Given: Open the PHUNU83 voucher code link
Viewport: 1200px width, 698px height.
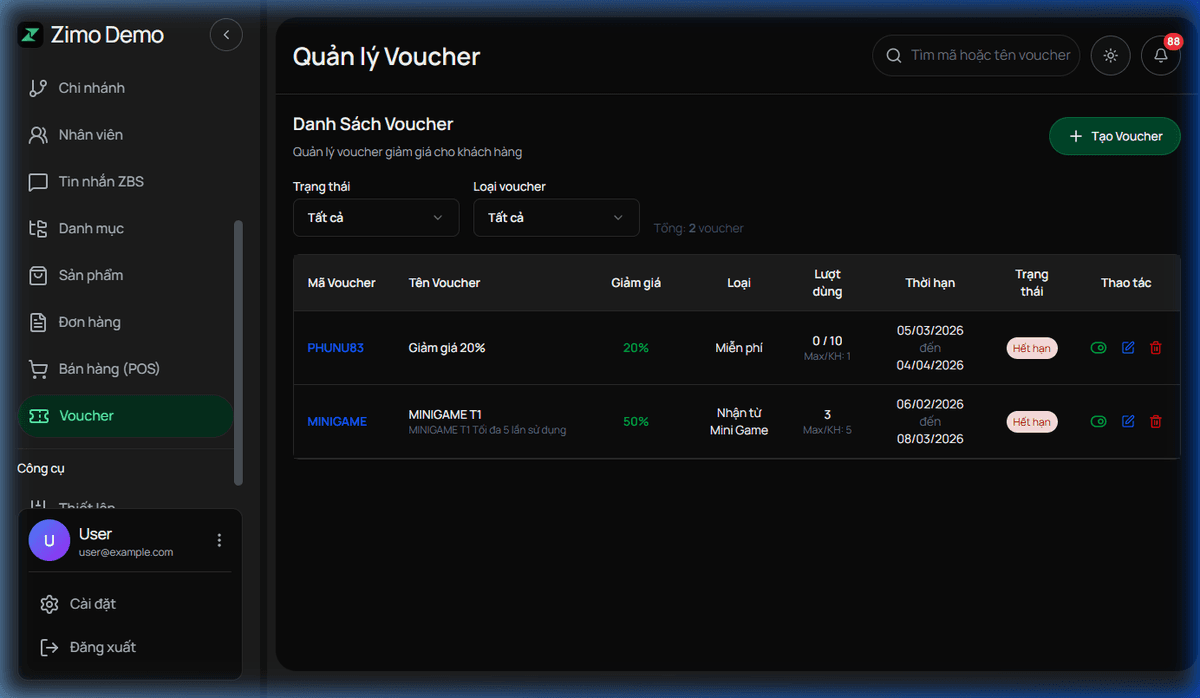Looking at the screenshot, I should tap(335, 348).
